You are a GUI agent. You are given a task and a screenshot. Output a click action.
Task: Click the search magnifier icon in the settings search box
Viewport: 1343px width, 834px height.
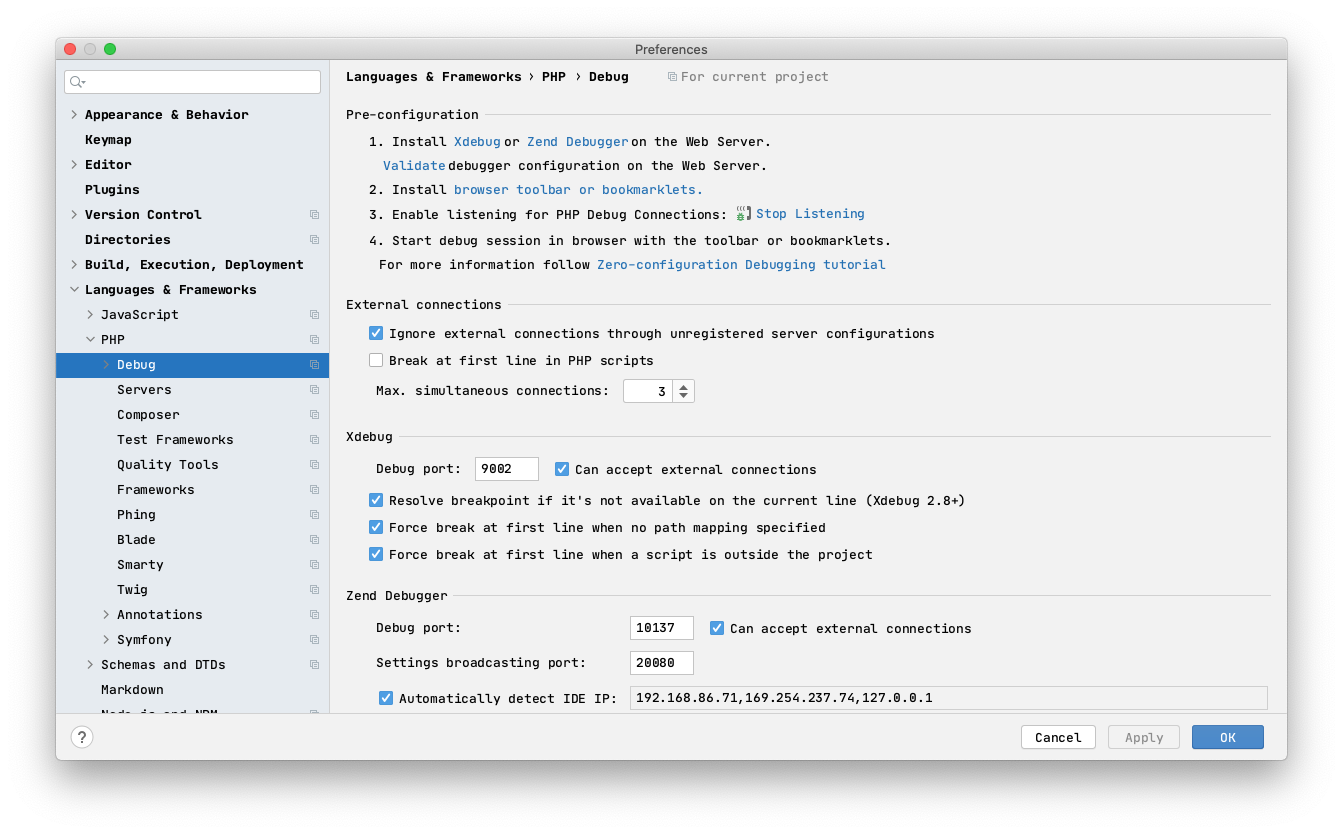point(77,82)
